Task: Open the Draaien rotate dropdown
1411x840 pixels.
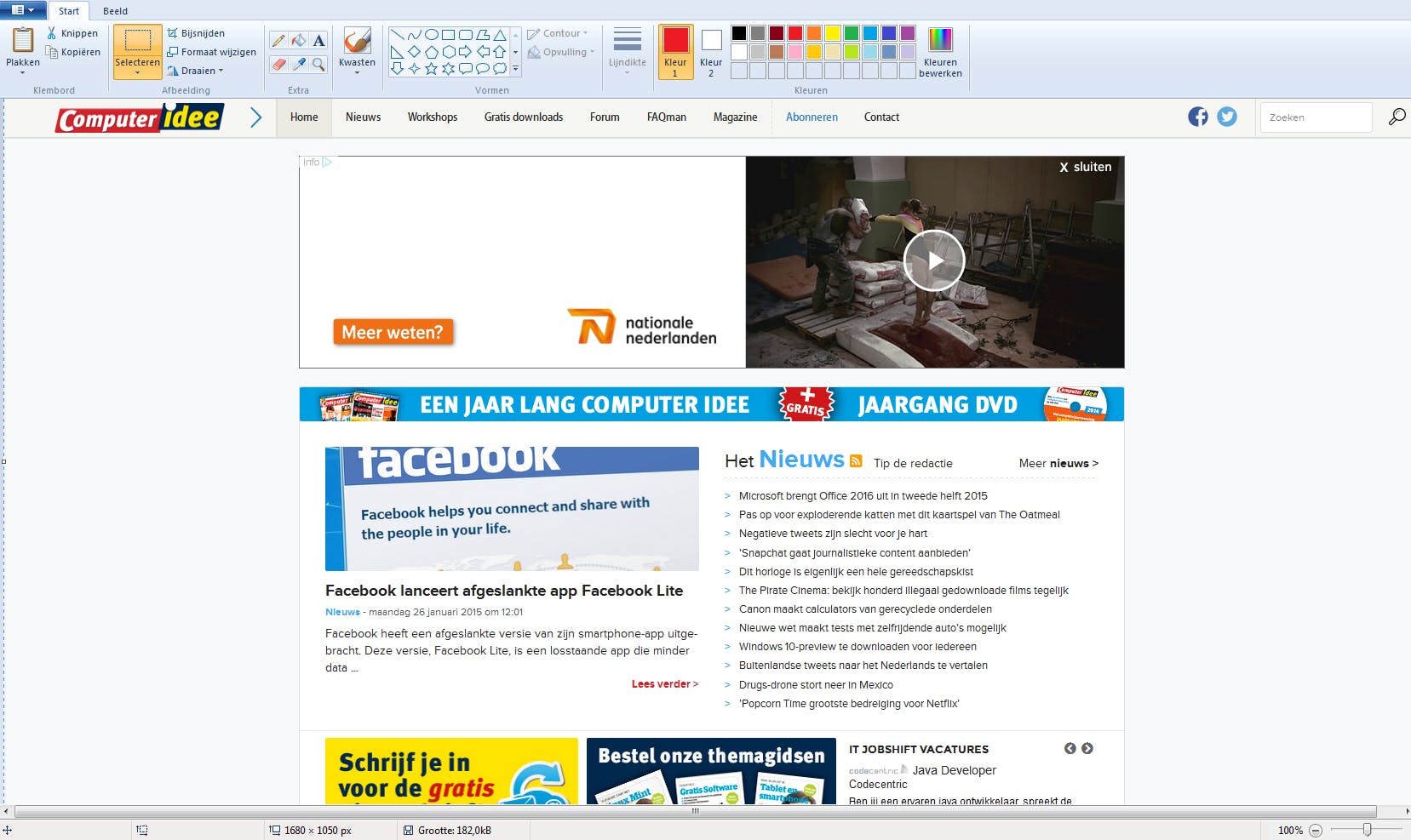Action: tap(196, 71)
